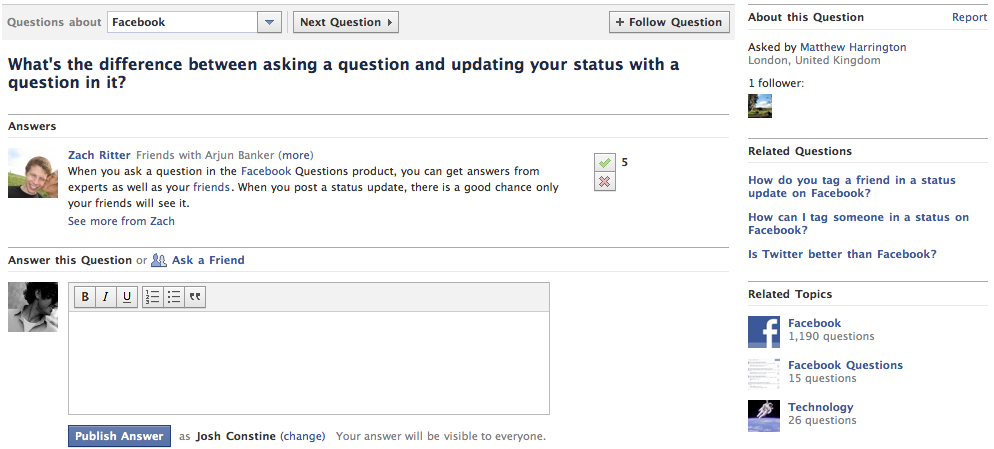This screenshot has height=449, width=994.
Task: Vote down Zach Ritter's answer
Action: click(604, 181)
